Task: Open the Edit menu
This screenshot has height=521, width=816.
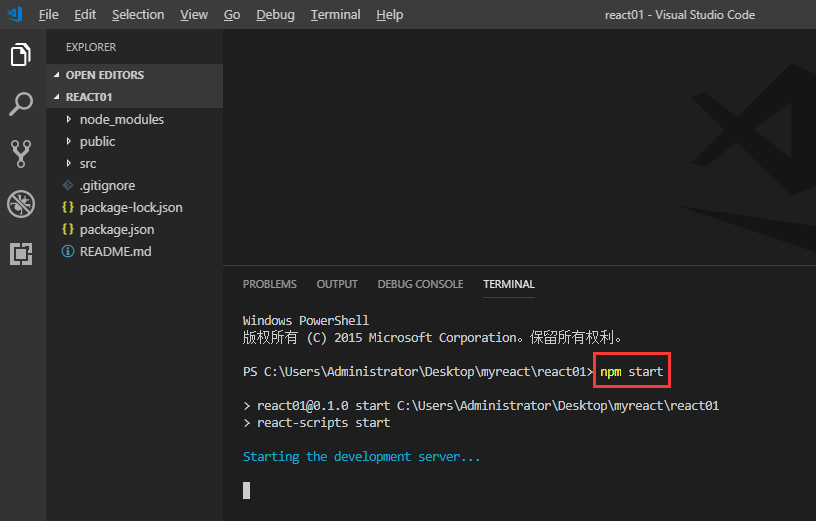Action: click(85, 15)
